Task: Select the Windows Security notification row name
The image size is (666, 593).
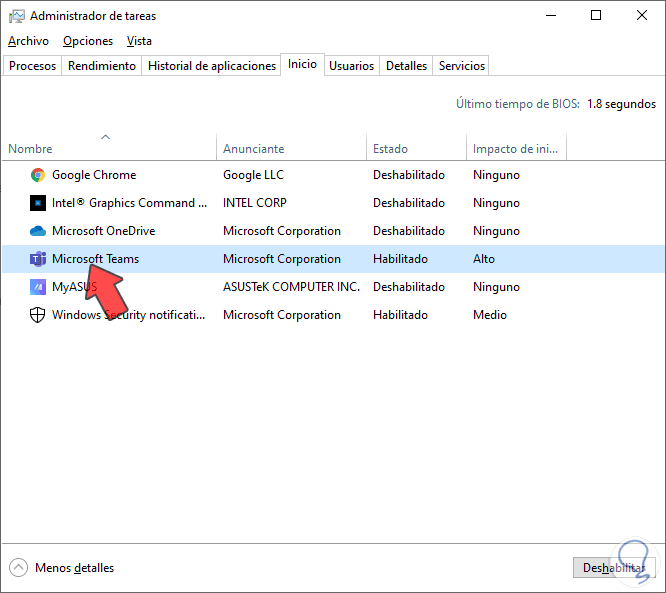Action: [x=128, y=315]
